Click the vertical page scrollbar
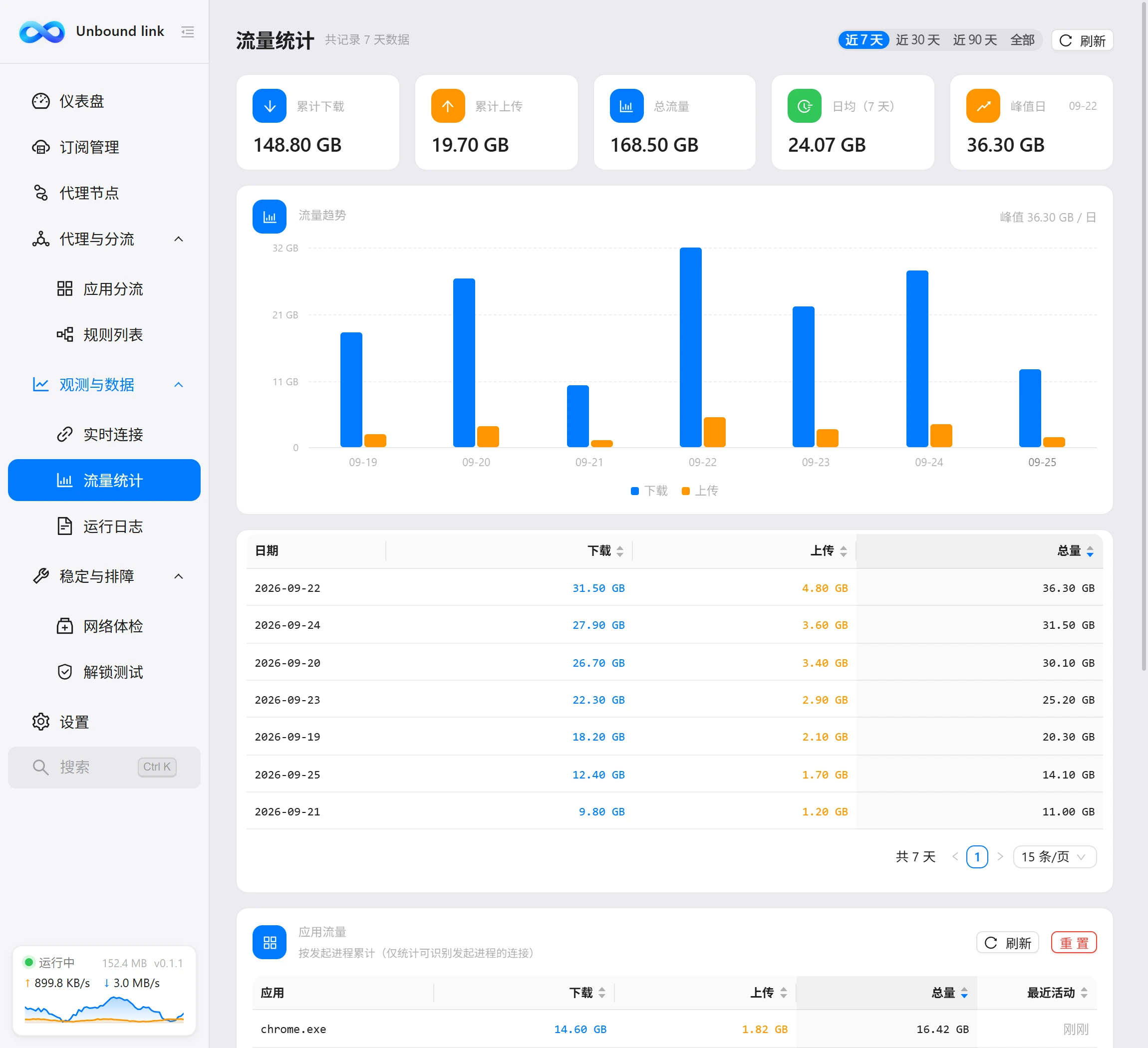 coord(1144,336)
